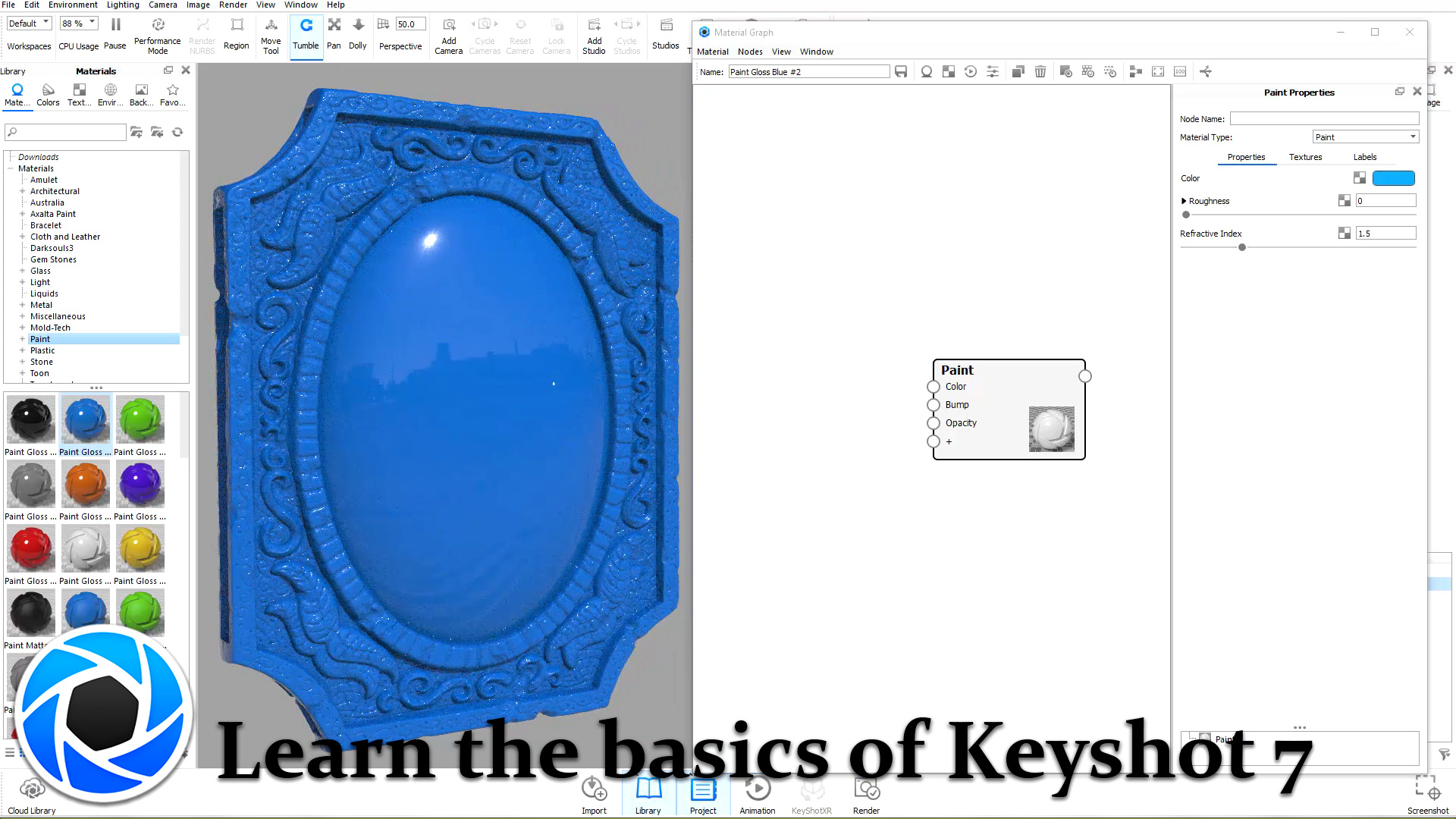Select the Colors library tab

48,95
